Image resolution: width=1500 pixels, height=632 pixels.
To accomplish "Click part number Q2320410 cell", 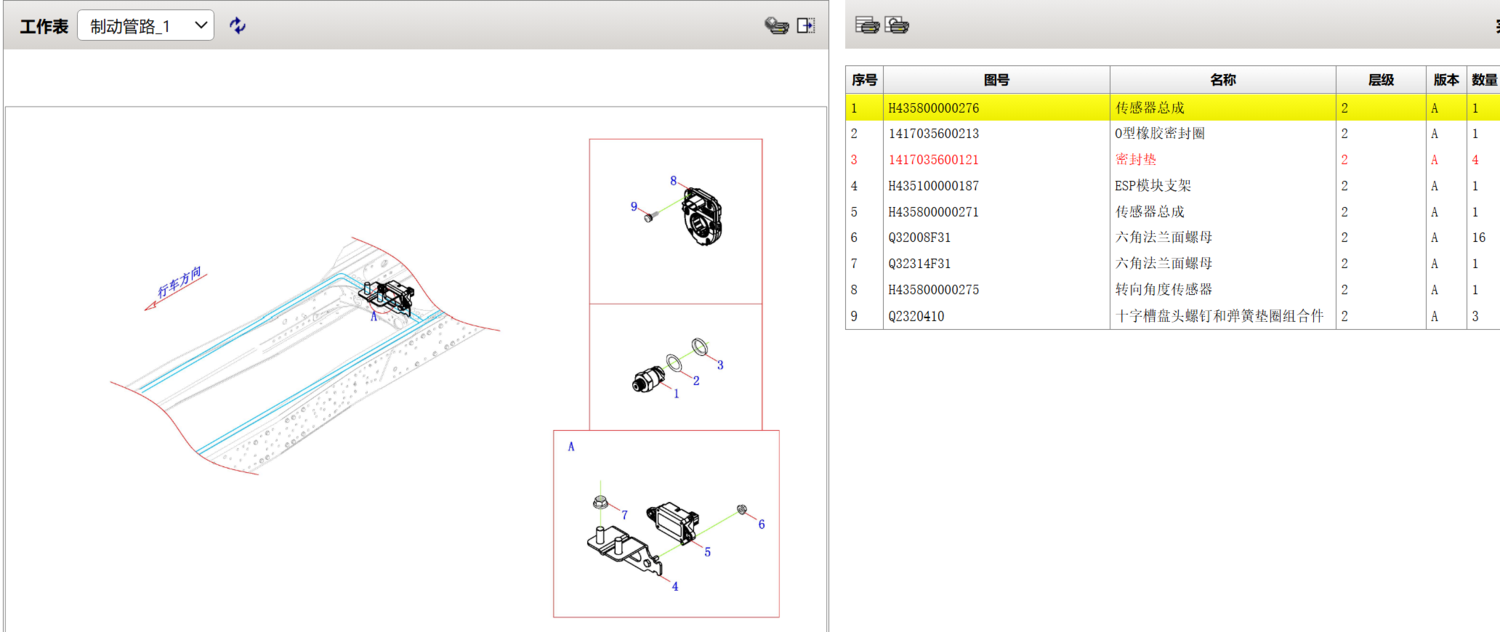I will 916,317.
